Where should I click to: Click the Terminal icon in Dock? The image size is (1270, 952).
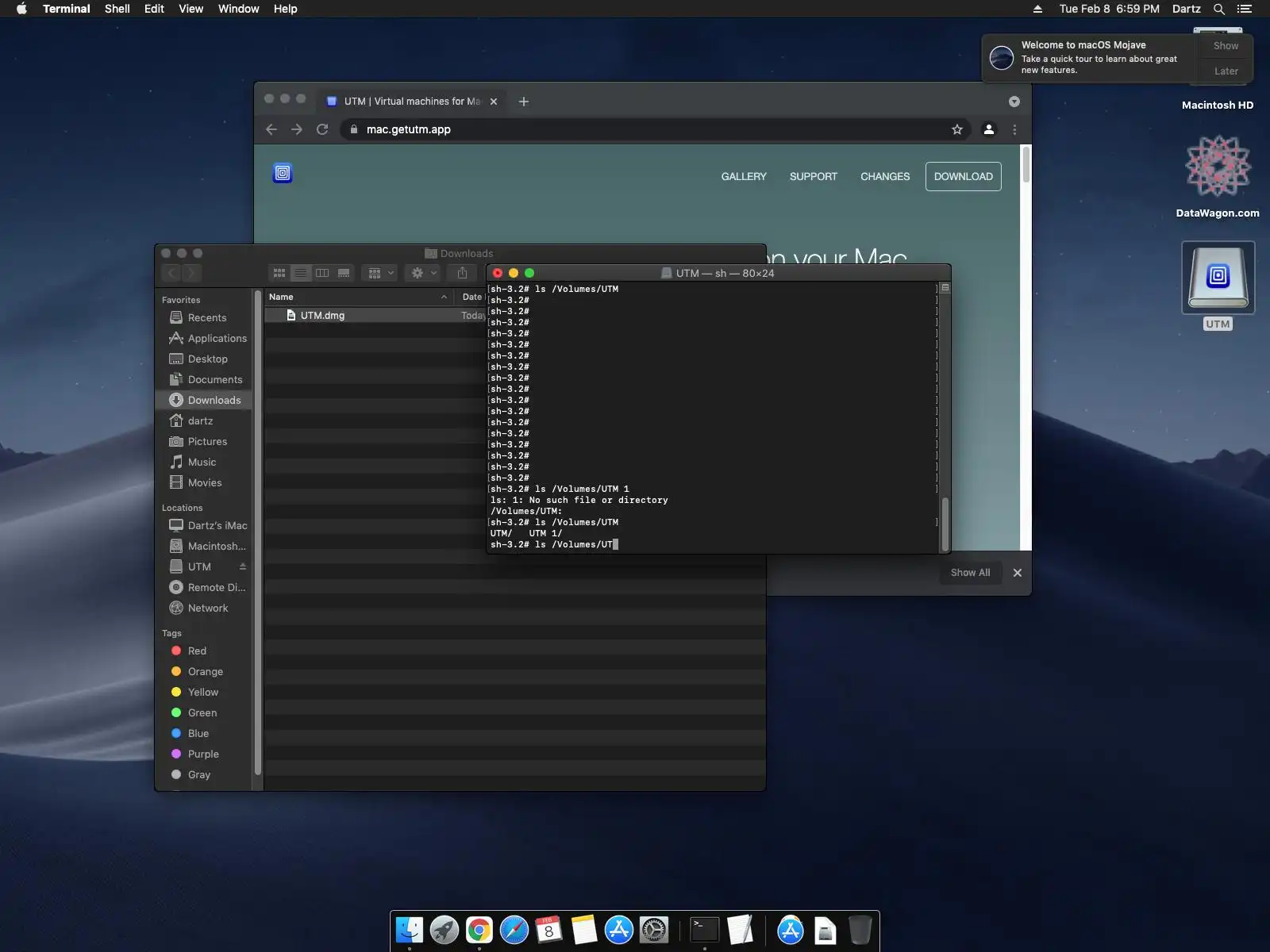click(x=705, y=930)
